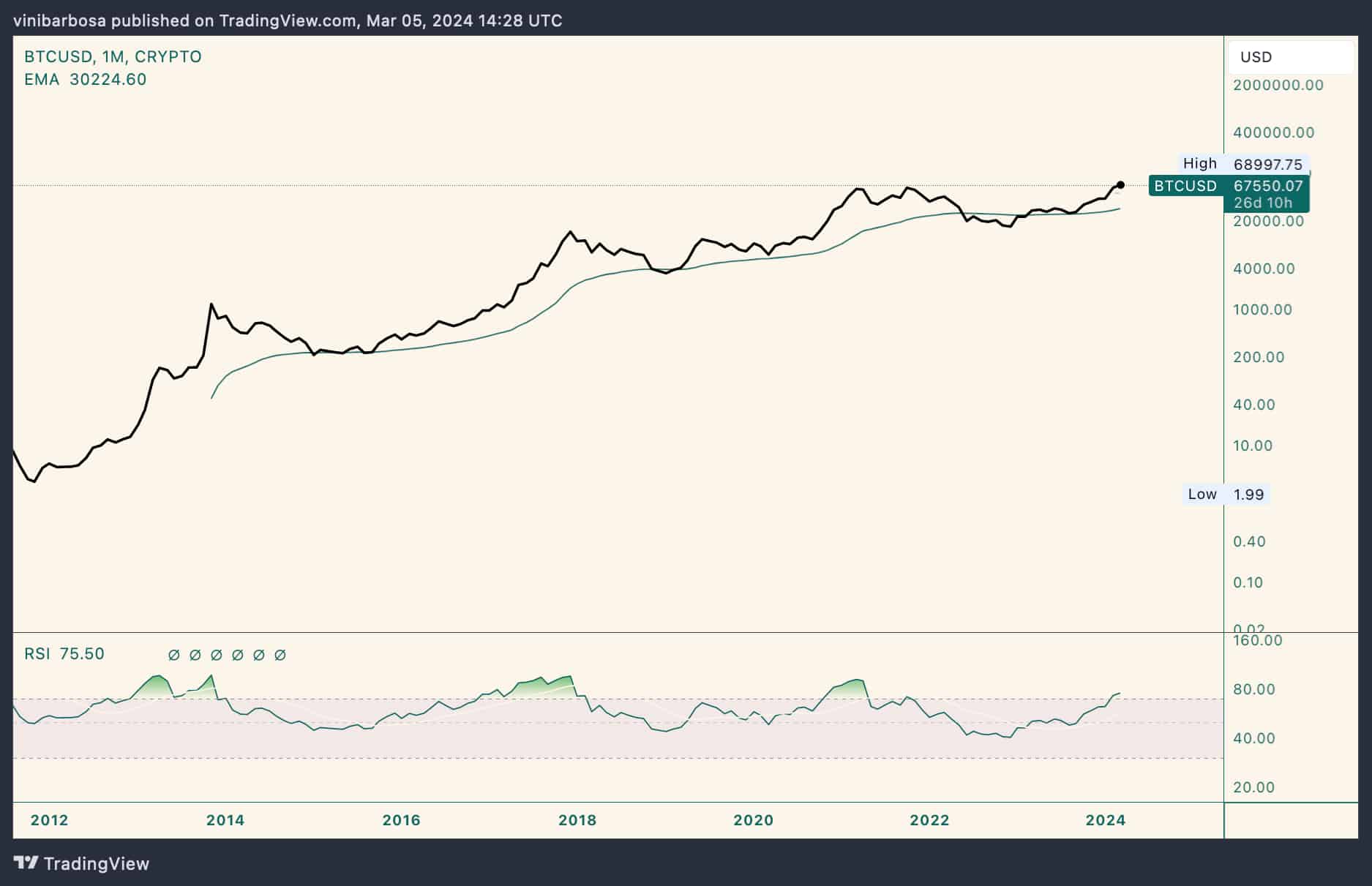This screenshot has height=886, width=1372.
Task: Click the last ∅ symbol beside RSI
Action: coord(280,655)
